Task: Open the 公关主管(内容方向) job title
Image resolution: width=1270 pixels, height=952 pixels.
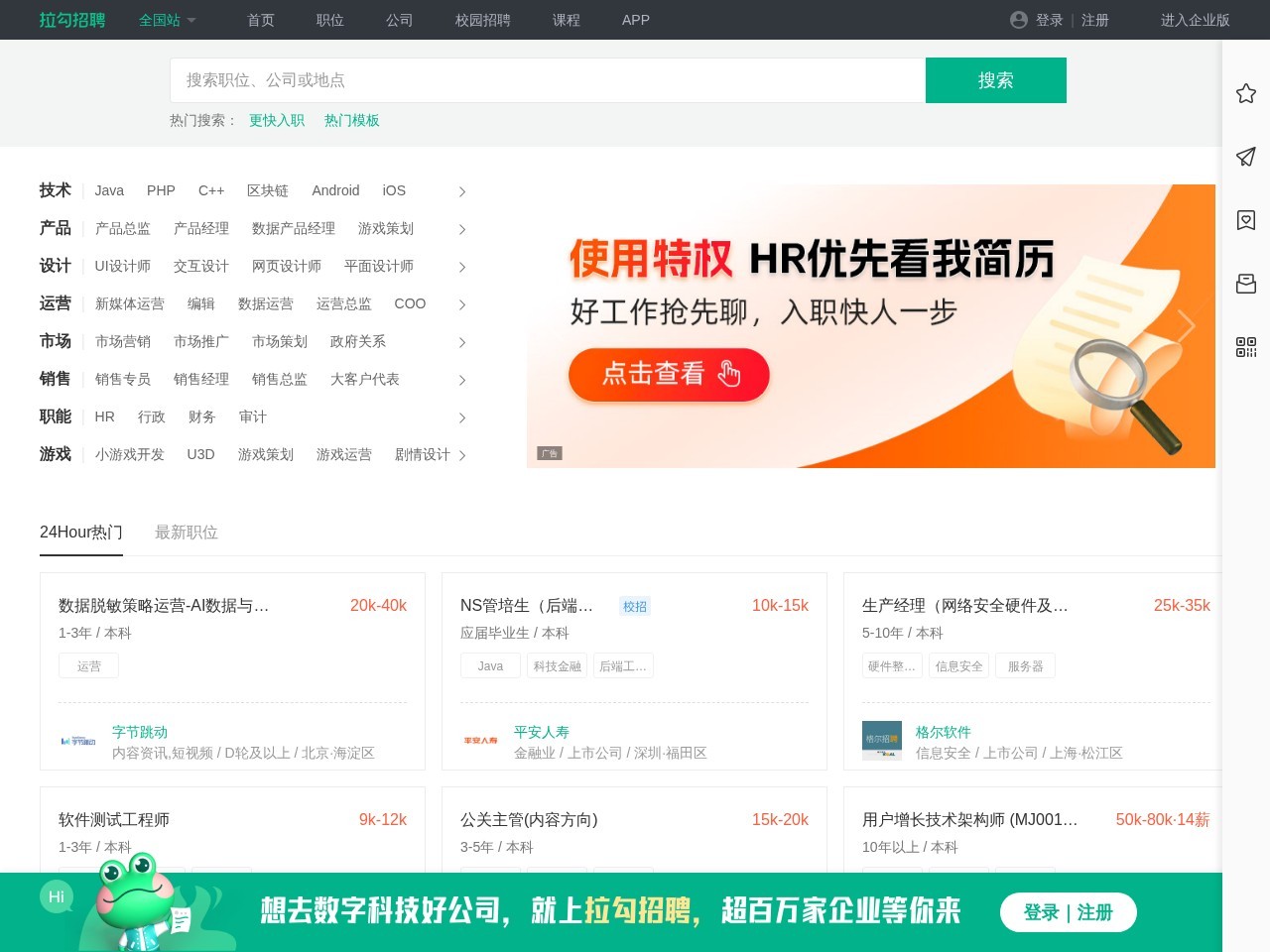Action: coord(529,819)
